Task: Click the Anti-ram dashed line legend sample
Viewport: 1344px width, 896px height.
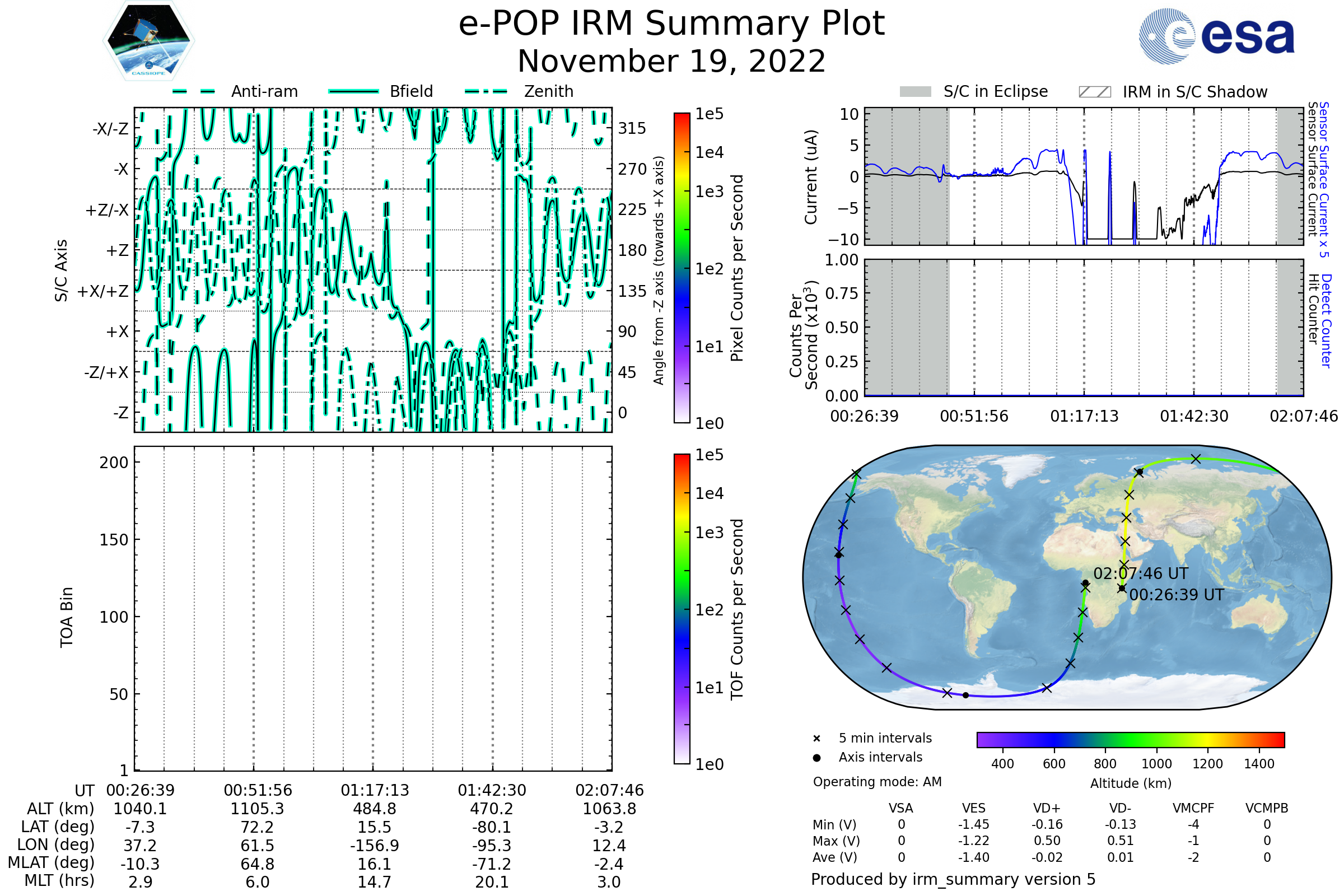Action: coord(194,91)
